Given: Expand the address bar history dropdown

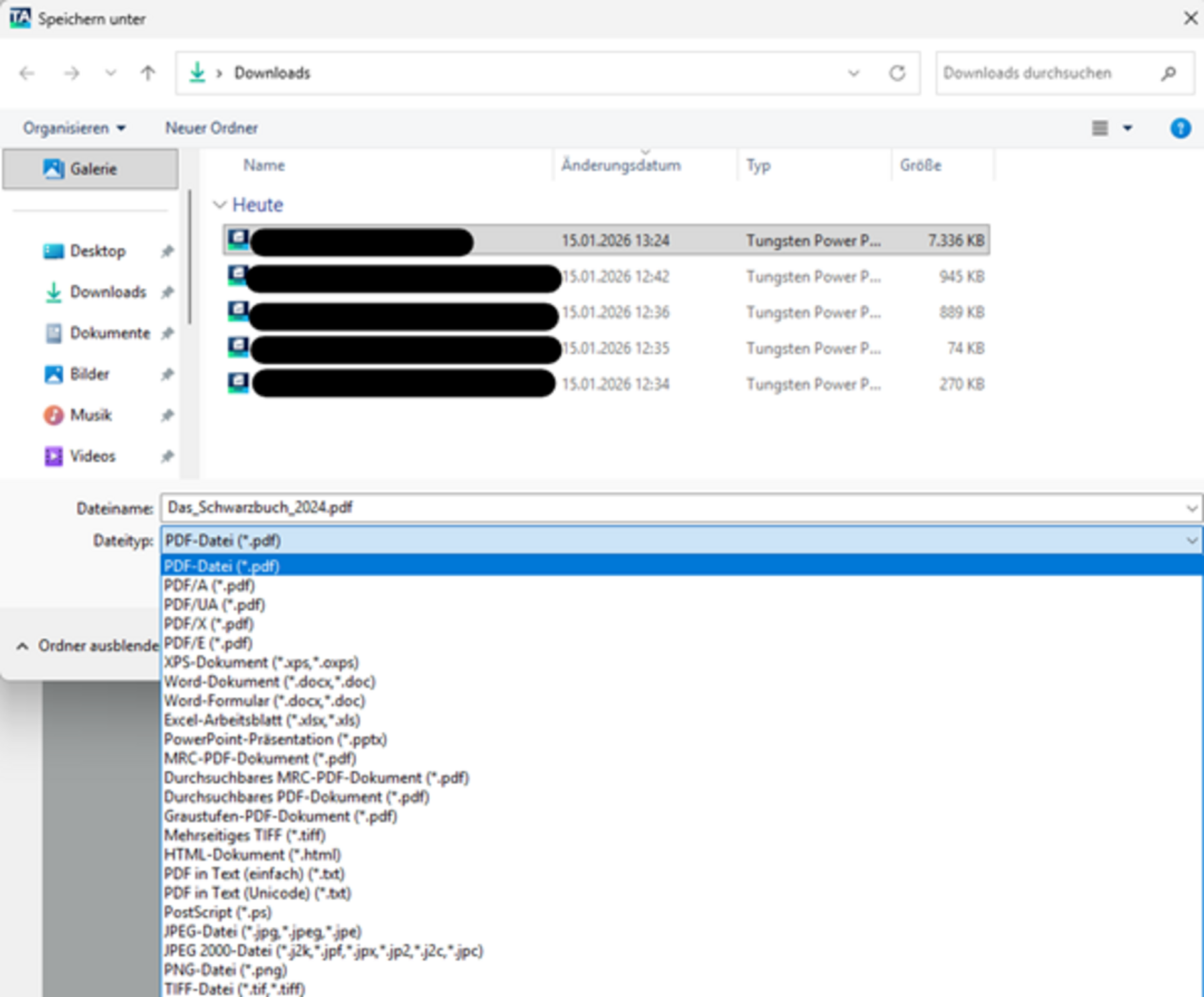Looking at the screenshot, I should pyautogui.click(x=853, y=73).
